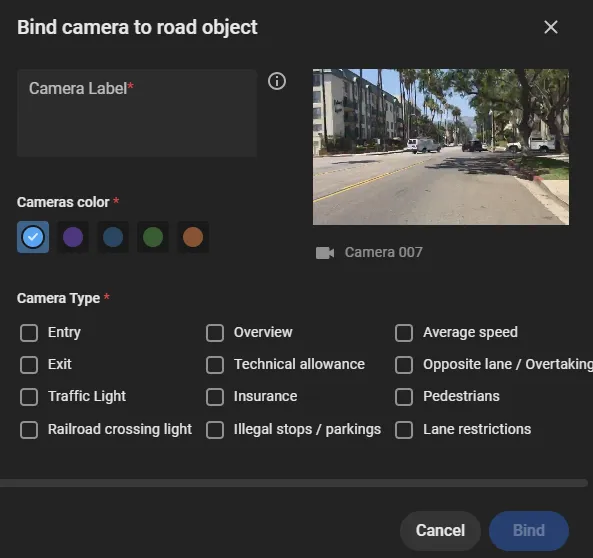Tick the Exit checkbox
Image resolution: width=593 pixels, height=558 pixels.
[x=29, y=365]
